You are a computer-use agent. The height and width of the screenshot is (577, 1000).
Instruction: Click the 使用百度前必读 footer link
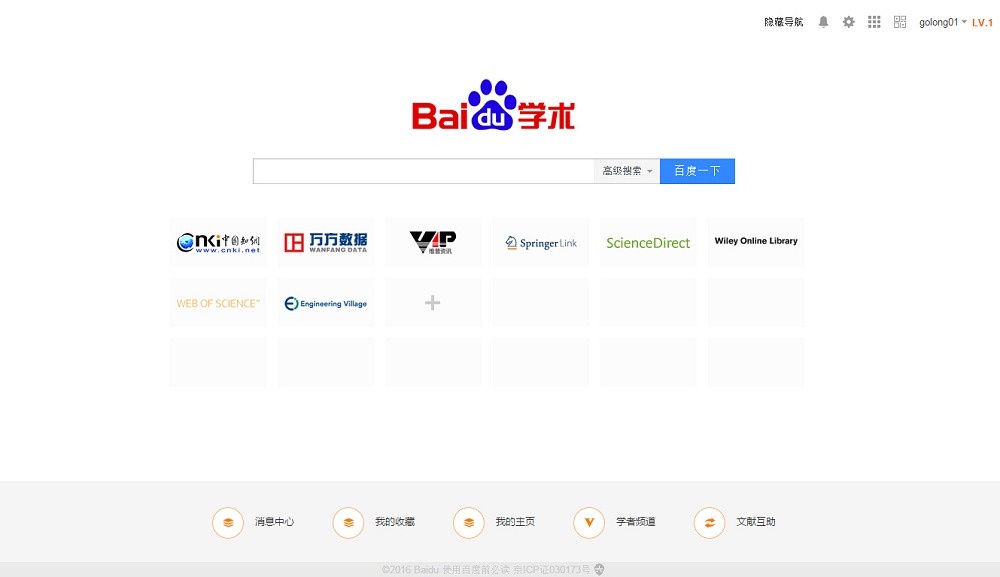pos(476,569)
